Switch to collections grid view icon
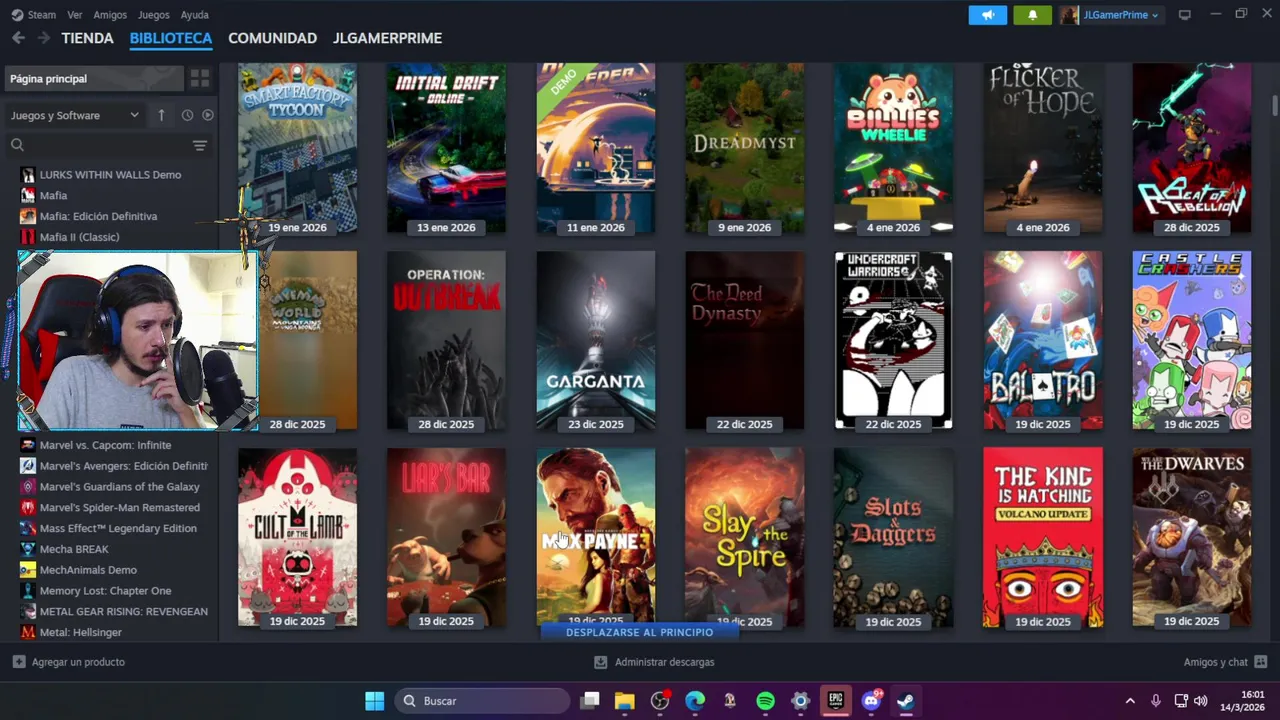 pyautogui.click(x=200, y=78)
